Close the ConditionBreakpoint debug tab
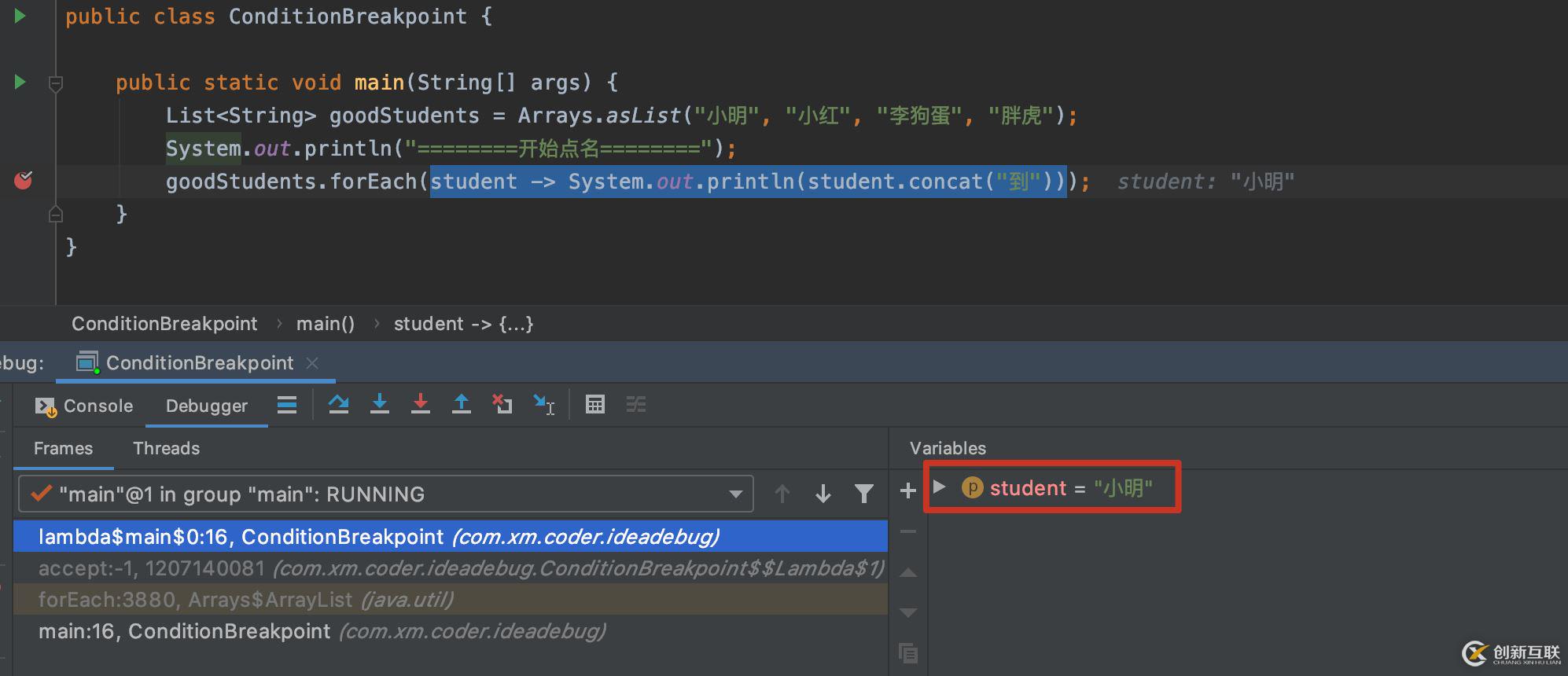The width and height of the screenshot is (1568, 676). coord(312,362)
